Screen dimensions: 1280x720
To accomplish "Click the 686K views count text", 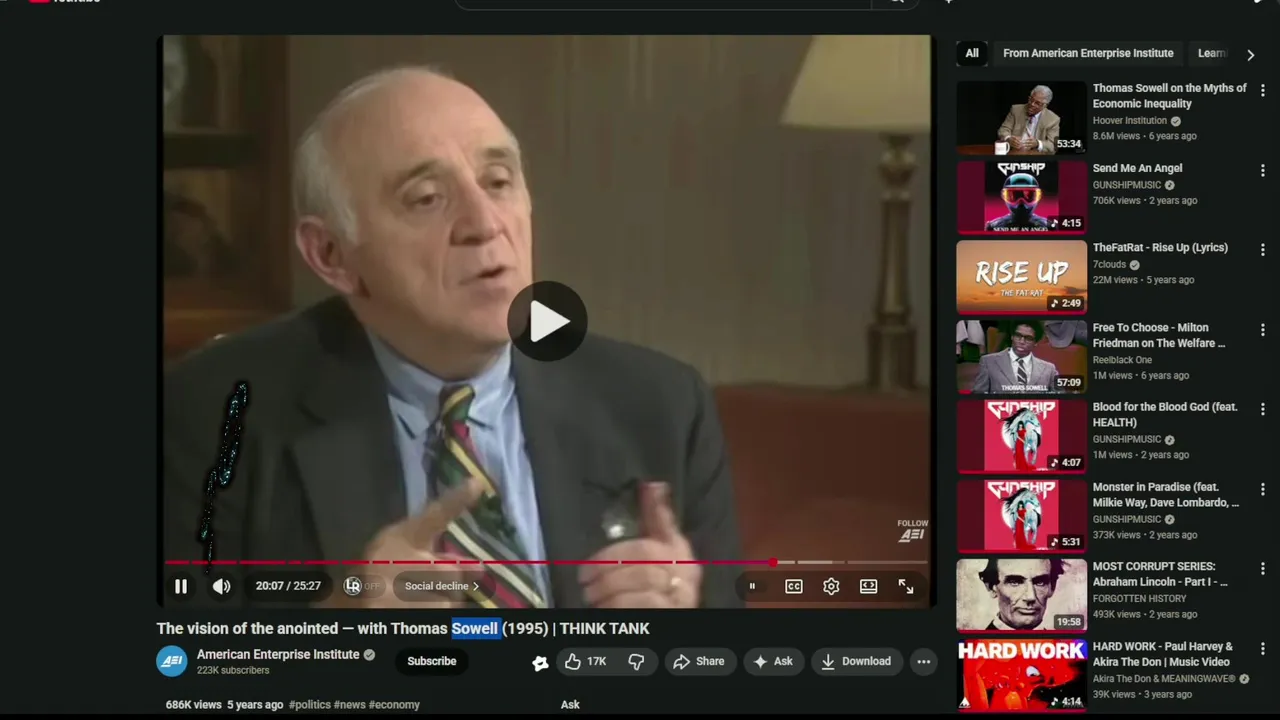I will pos(193,705).
